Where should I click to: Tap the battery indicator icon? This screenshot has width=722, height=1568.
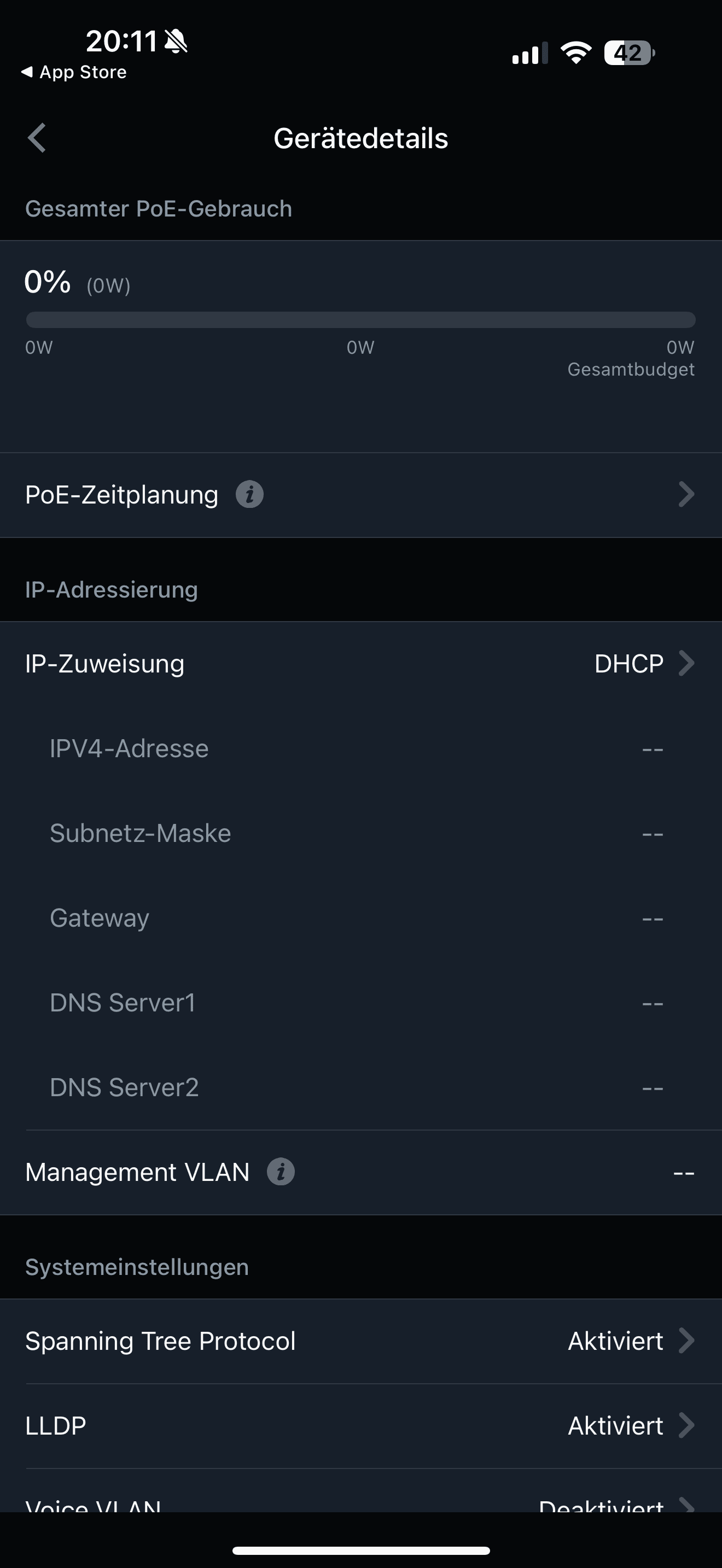[x=629, y=53]
